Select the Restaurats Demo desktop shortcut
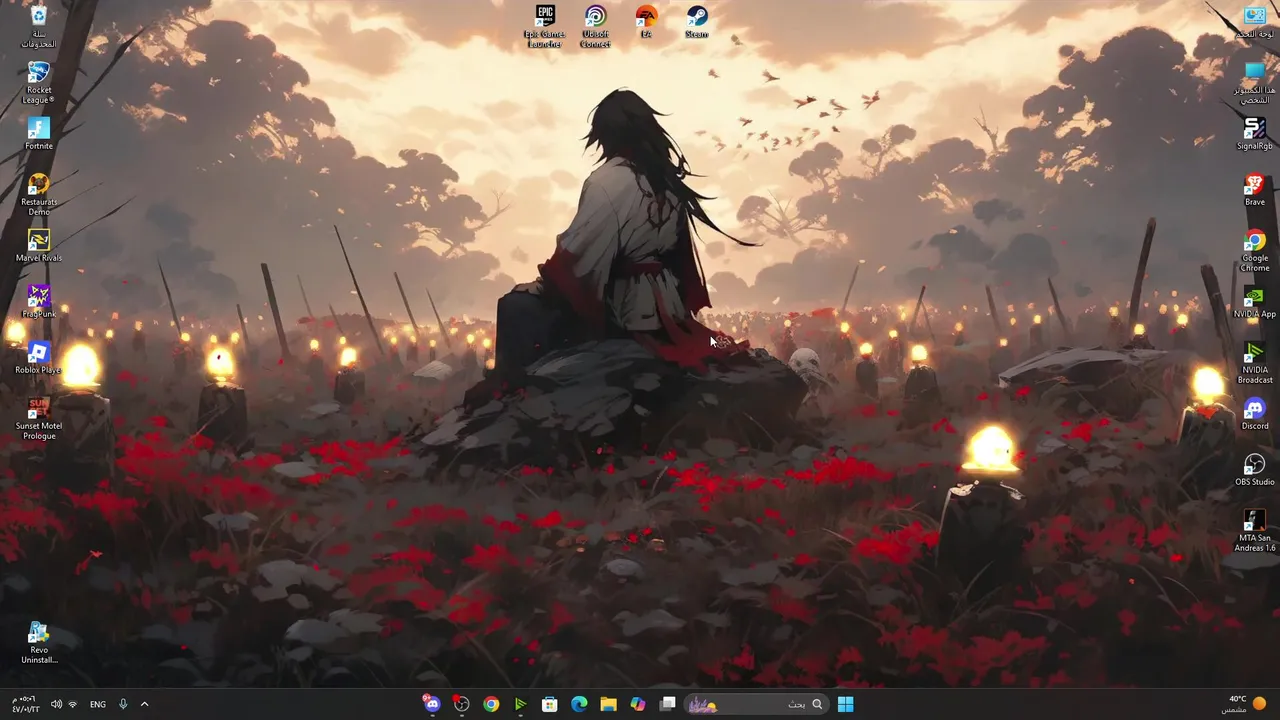1280x720 pixels. [x=38, y=195]
